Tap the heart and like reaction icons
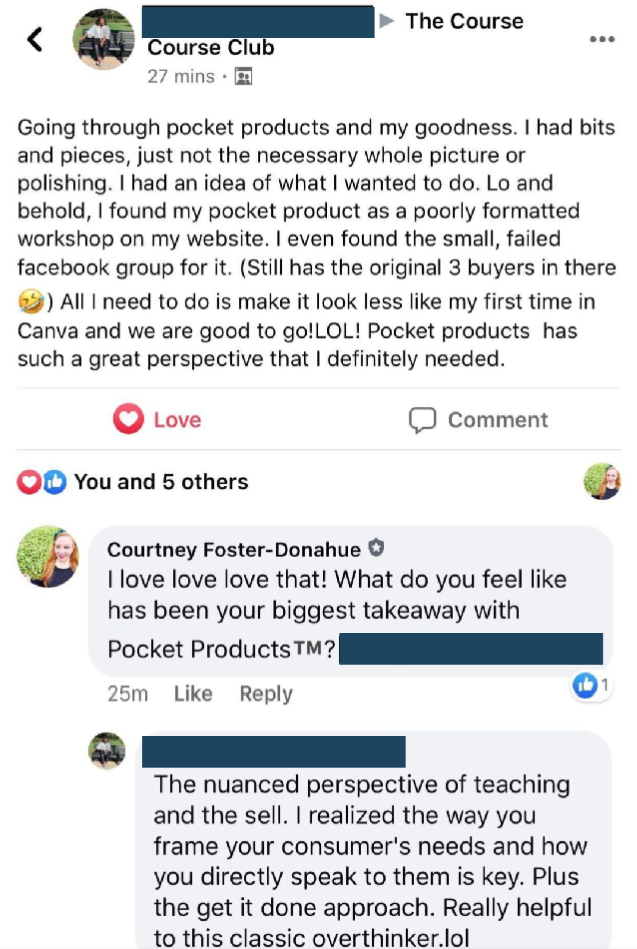 (44, 482)
